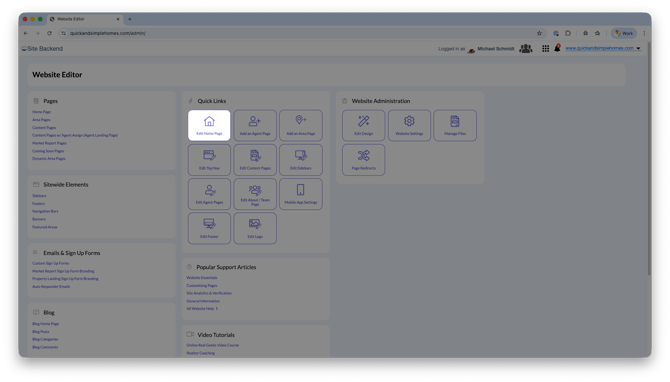Click the Site Backend header label
Screen dimensions: 670x382
[x=45, y=49]
